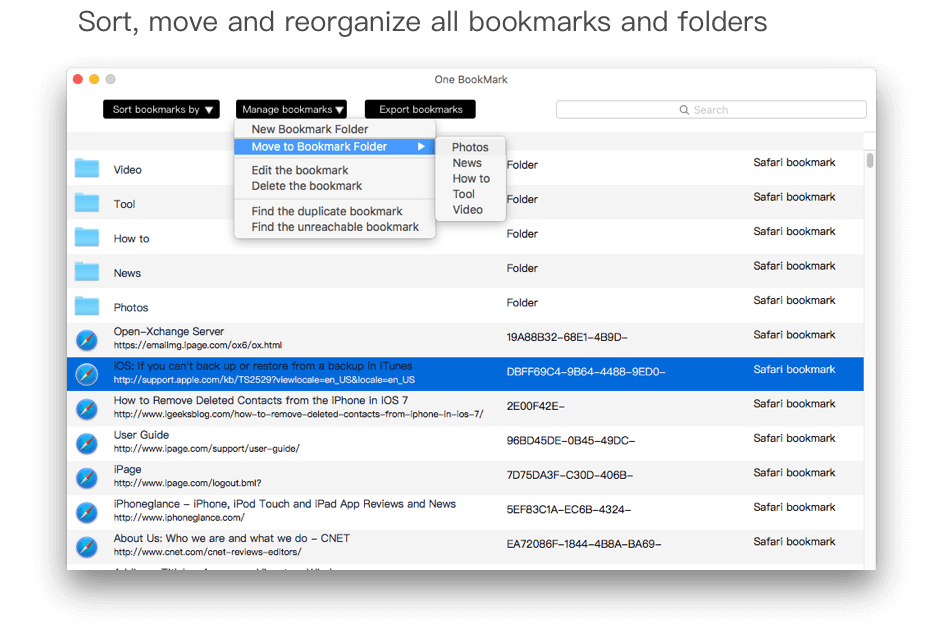Screen dimensions: 950x632
Task: Select the About Us CNET bookmark title
Action: (x=231, y=539)
